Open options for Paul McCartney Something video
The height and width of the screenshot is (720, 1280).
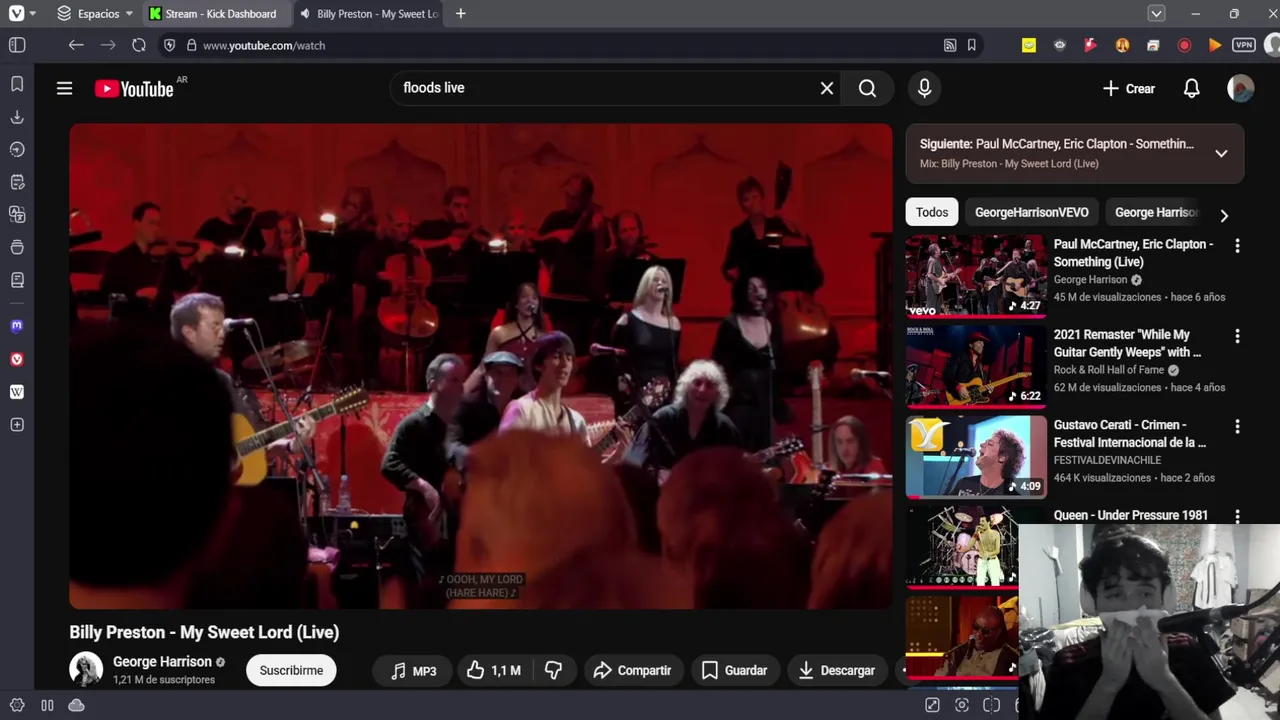click(x=1237, y=246)
